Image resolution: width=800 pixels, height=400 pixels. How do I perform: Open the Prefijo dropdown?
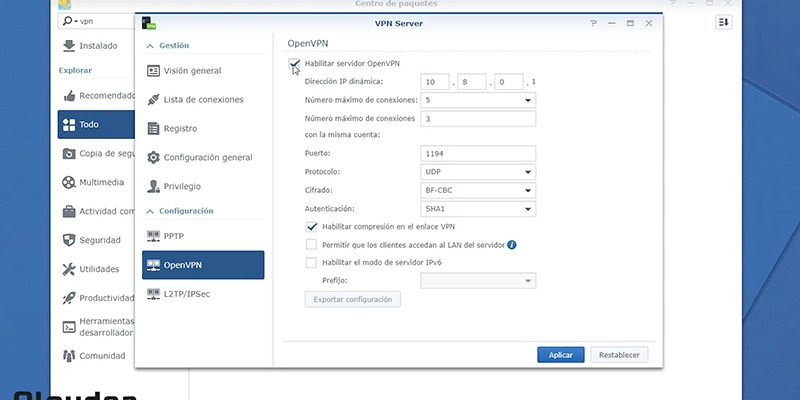pyautogui.click(x=478, y=281)
